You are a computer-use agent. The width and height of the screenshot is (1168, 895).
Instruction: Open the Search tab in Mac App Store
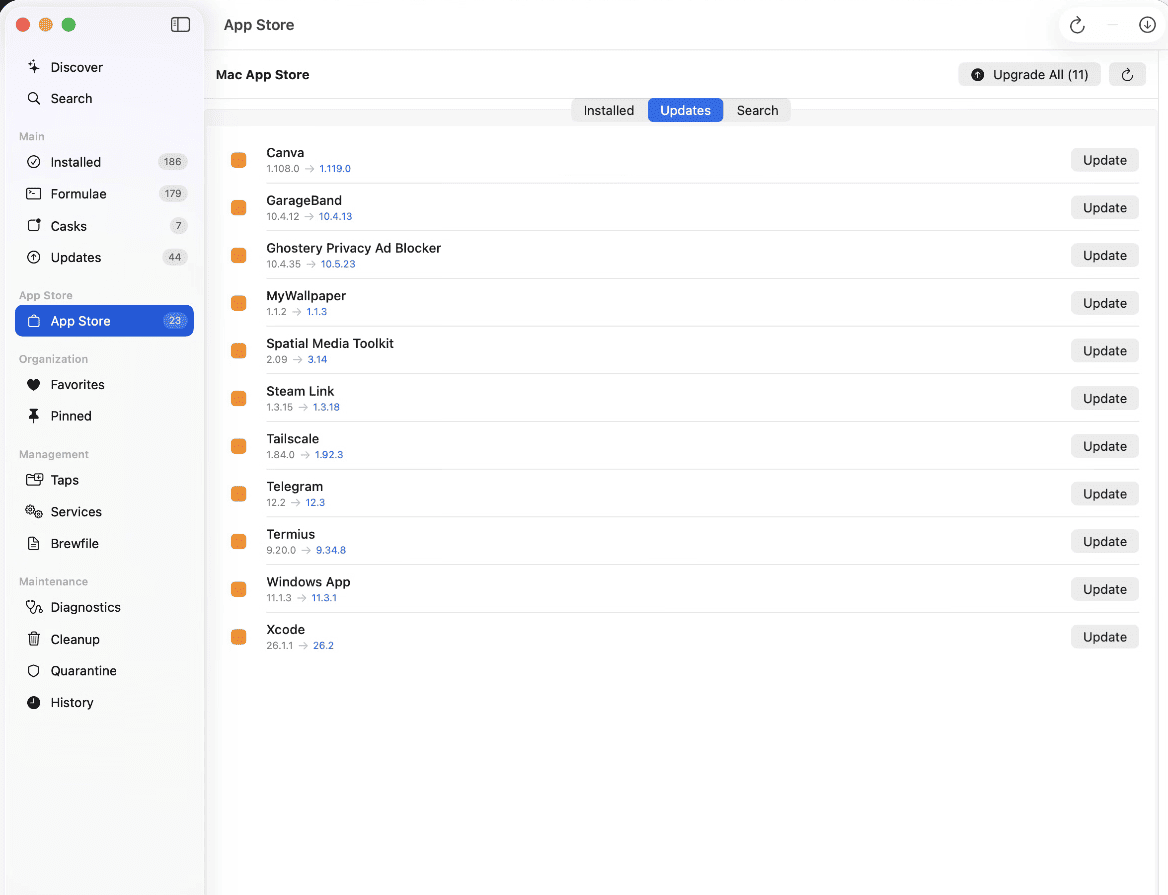758,110
